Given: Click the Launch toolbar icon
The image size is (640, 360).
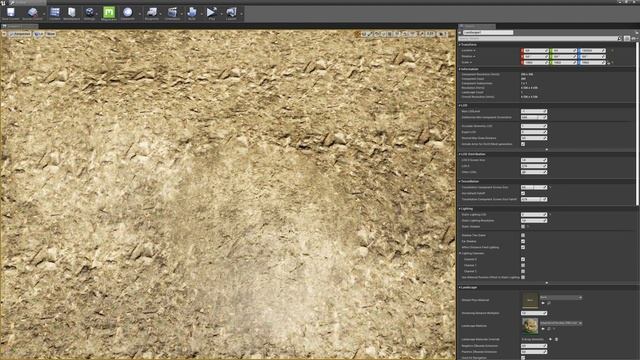Looking at the screenshot, I should click(x=231, y=13).
